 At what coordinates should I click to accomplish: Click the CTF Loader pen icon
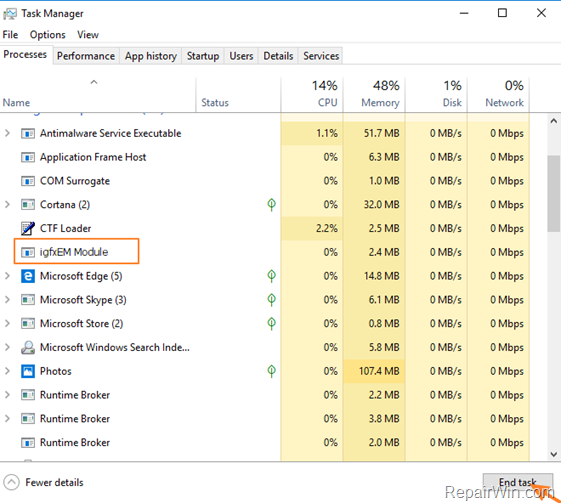click(28, 228)
